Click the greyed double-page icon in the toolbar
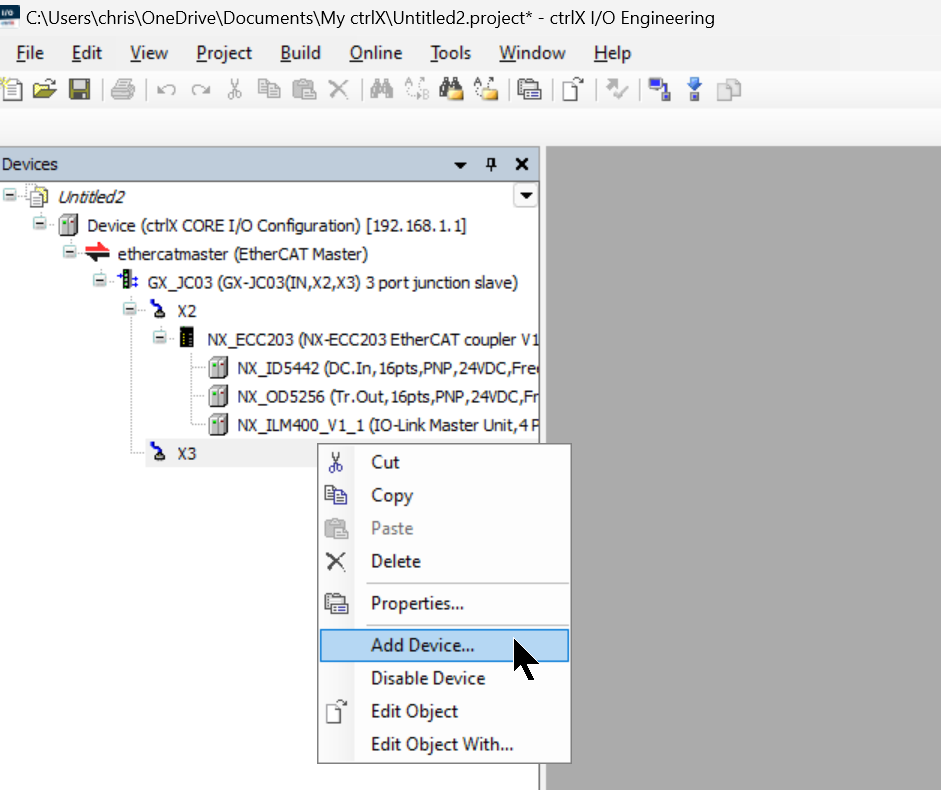 click(x=729, y=90)
